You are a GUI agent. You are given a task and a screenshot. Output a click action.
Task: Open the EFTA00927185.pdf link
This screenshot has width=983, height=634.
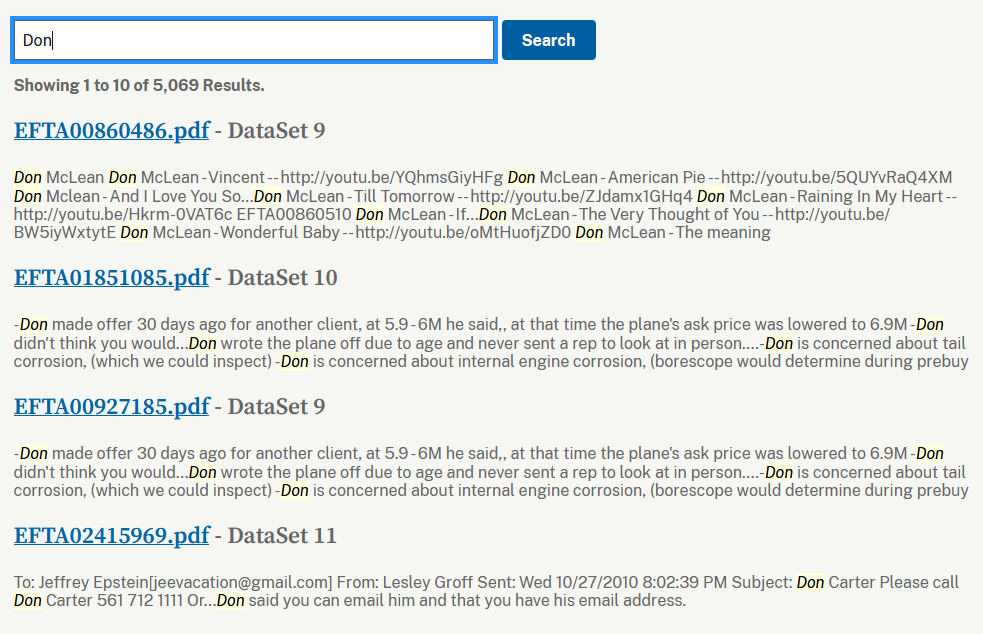112,406
